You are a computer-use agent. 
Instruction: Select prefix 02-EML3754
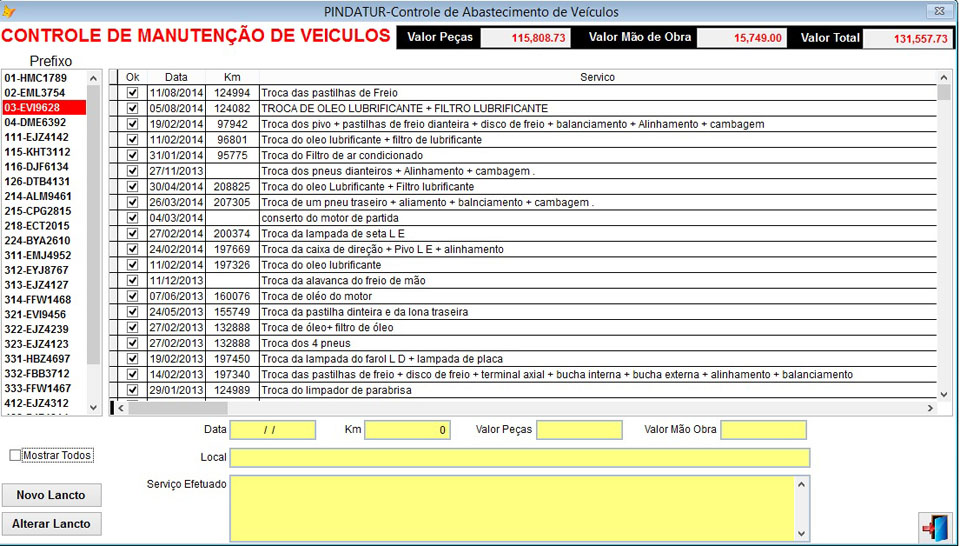click(x=44, y=93)
